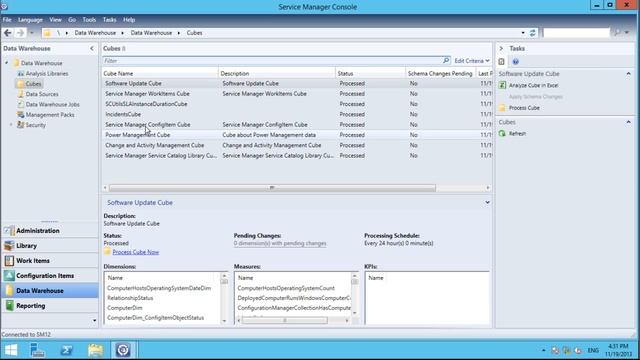Click the Windows Start button
The image size is (640, 360).
[11, 350]
